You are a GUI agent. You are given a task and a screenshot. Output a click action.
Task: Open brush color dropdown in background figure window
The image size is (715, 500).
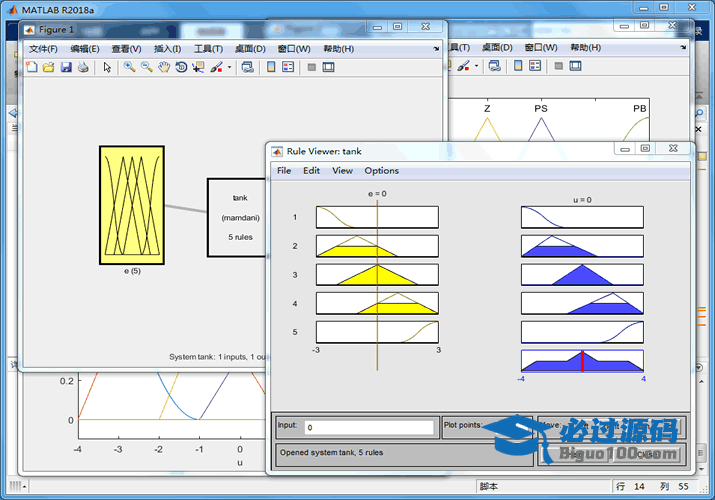477,66
